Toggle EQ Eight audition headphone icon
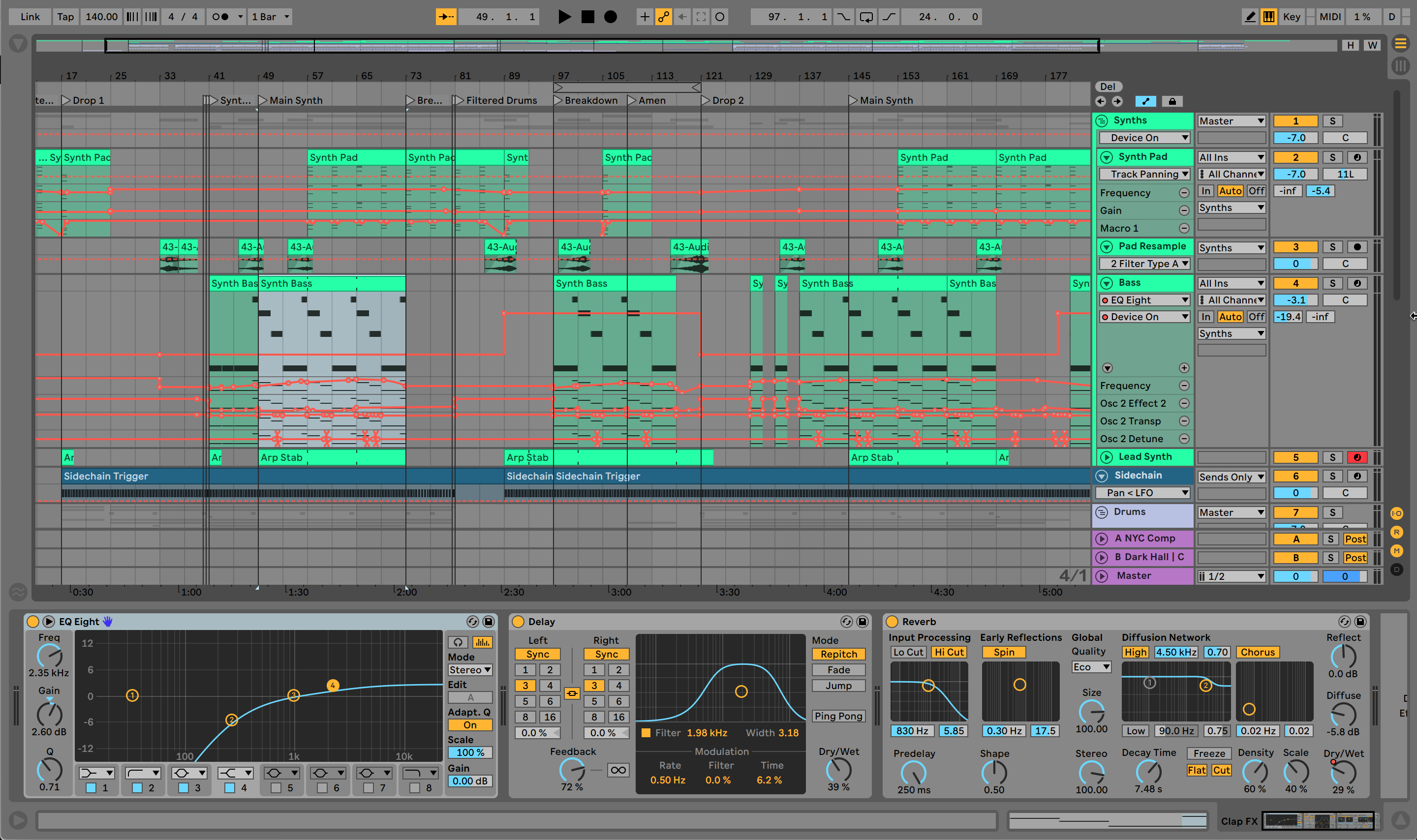 (x=458, y=642)
